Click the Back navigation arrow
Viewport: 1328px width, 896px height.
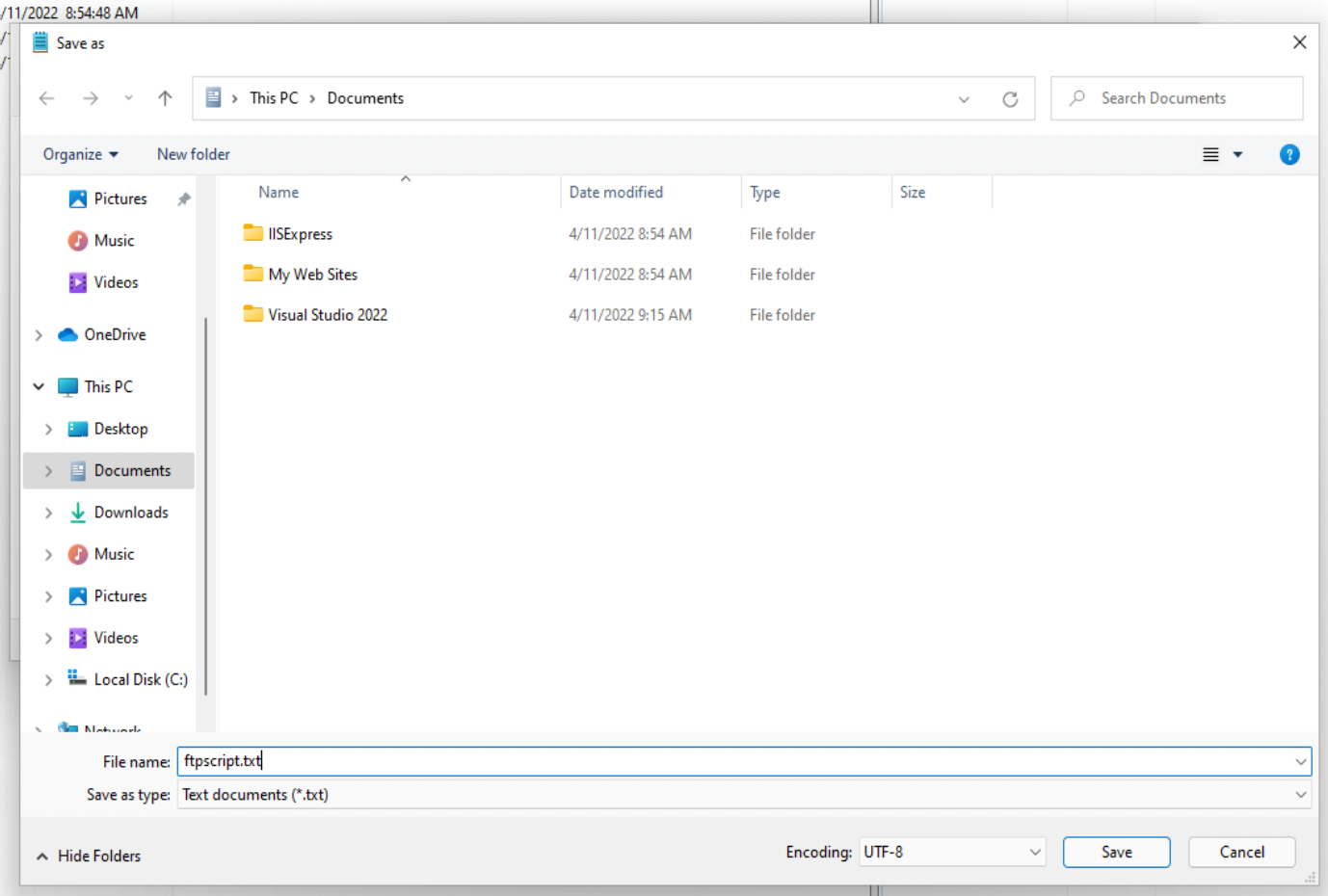coord(46,98)
